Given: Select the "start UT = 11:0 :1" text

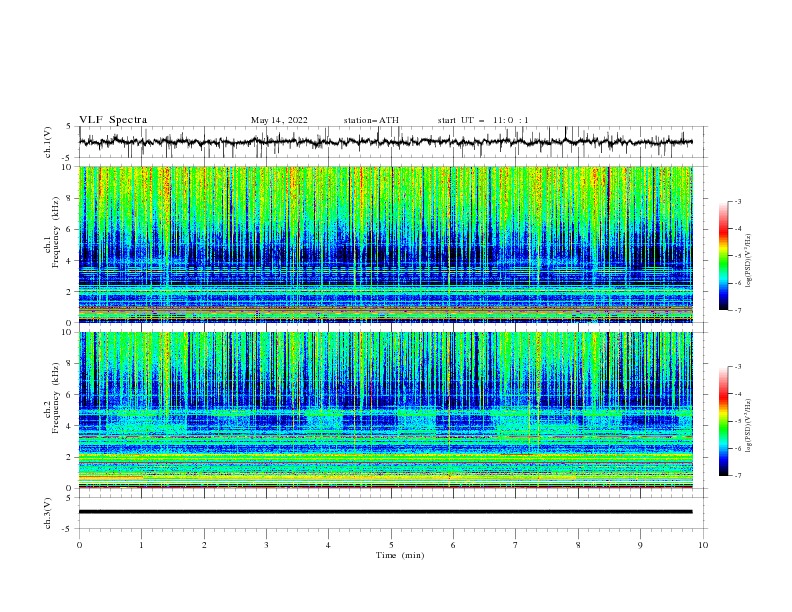Looking at the screenshot, I should [x=483, y=120].
